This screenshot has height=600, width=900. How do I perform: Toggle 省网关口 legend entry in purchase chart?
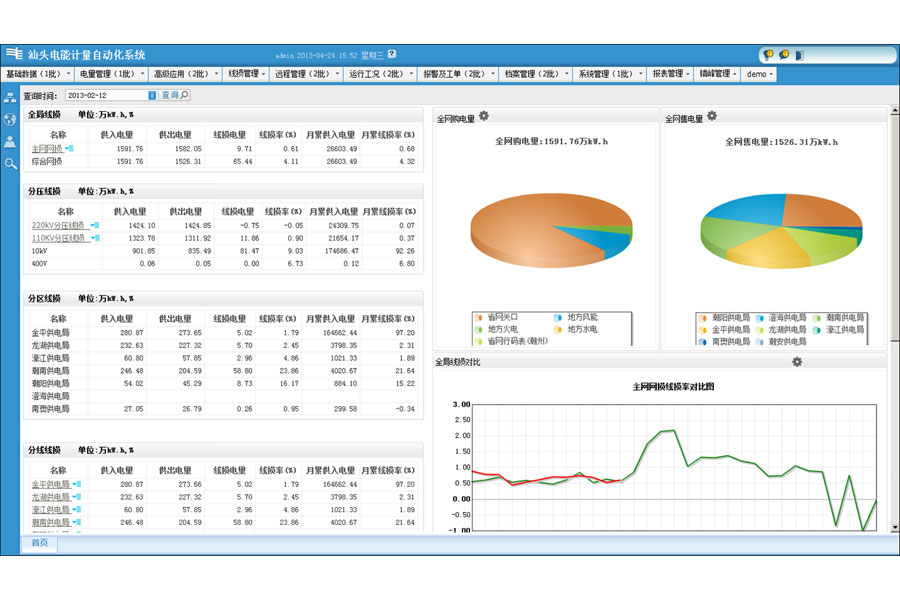pos(500,317)
